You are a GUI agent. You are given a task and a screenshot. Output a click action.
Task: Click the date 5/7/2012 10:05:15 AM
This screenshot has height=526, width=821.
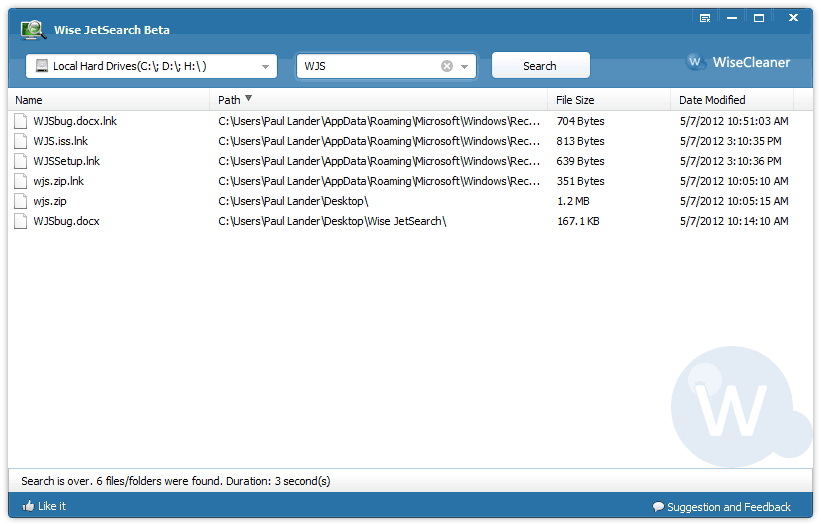click(734, 201)
